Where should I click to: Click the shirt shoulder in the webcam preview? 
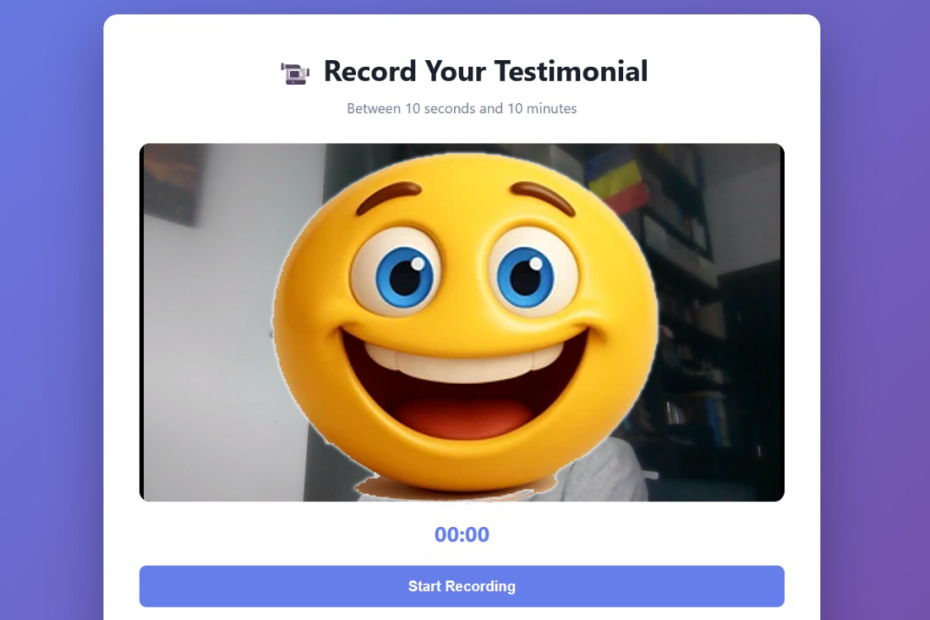599,472
